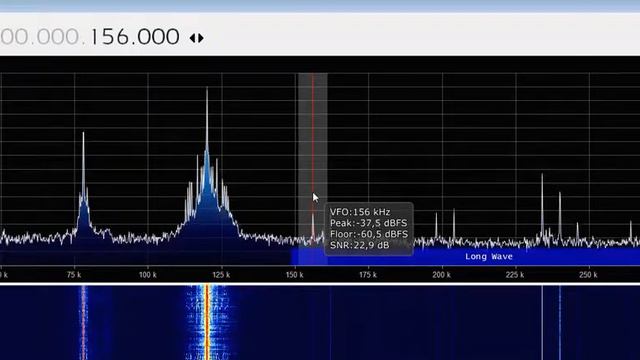Screen dimensions: 640x360
Task: Click the VFO:156 kHz tooltip line
Action: (360, 212)
